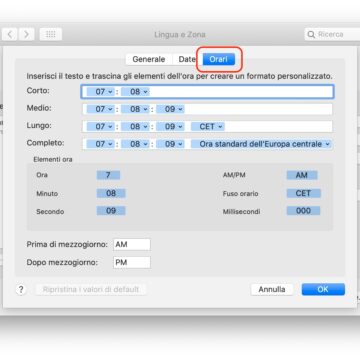Click the empty area of the Medio field
This screenshot has height=360, width=360.
click(x=258, y=109)
